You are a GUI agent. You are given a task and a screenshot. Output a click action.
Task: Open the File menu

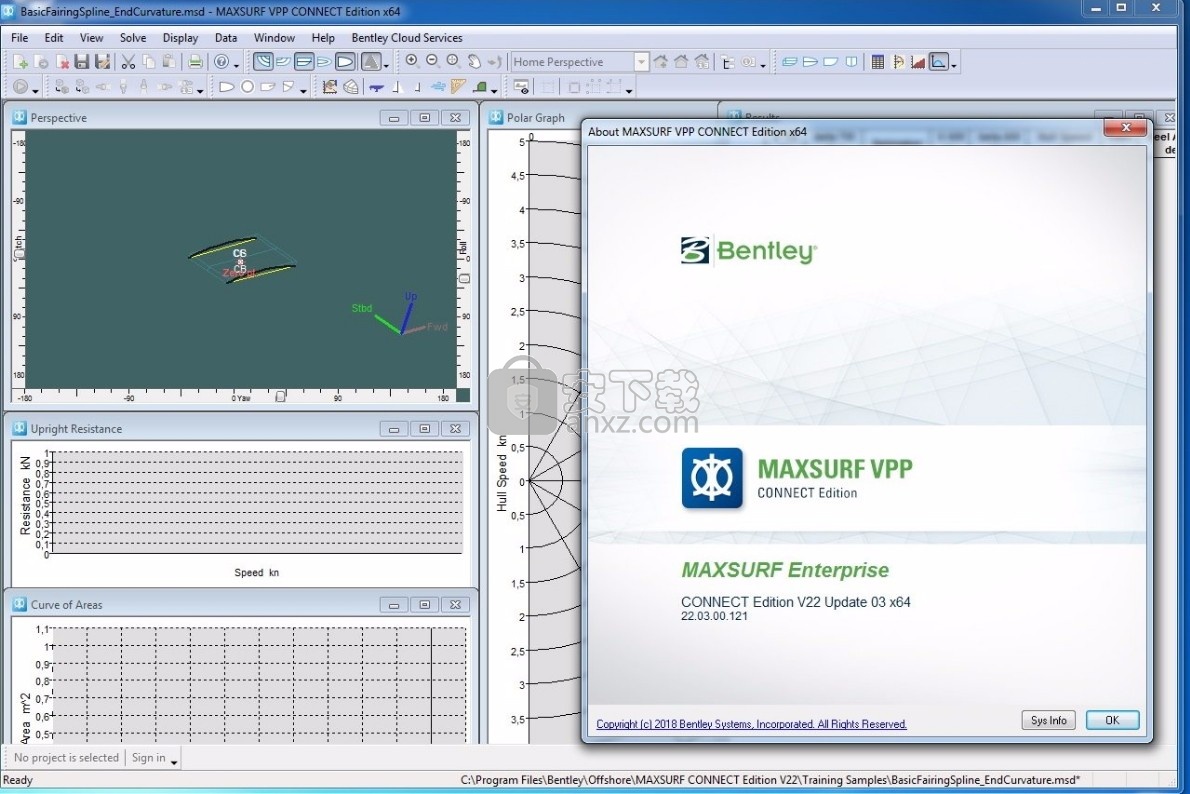(x=20, y=38)
